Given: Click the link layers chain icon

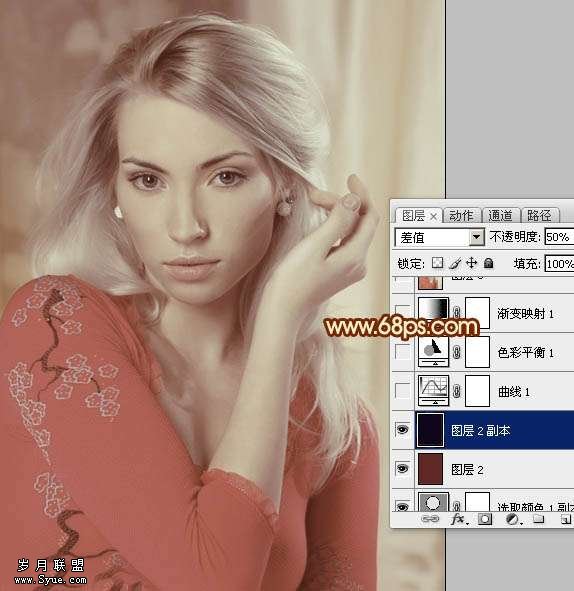Looking at the screenshot, I should pos(430,519).
